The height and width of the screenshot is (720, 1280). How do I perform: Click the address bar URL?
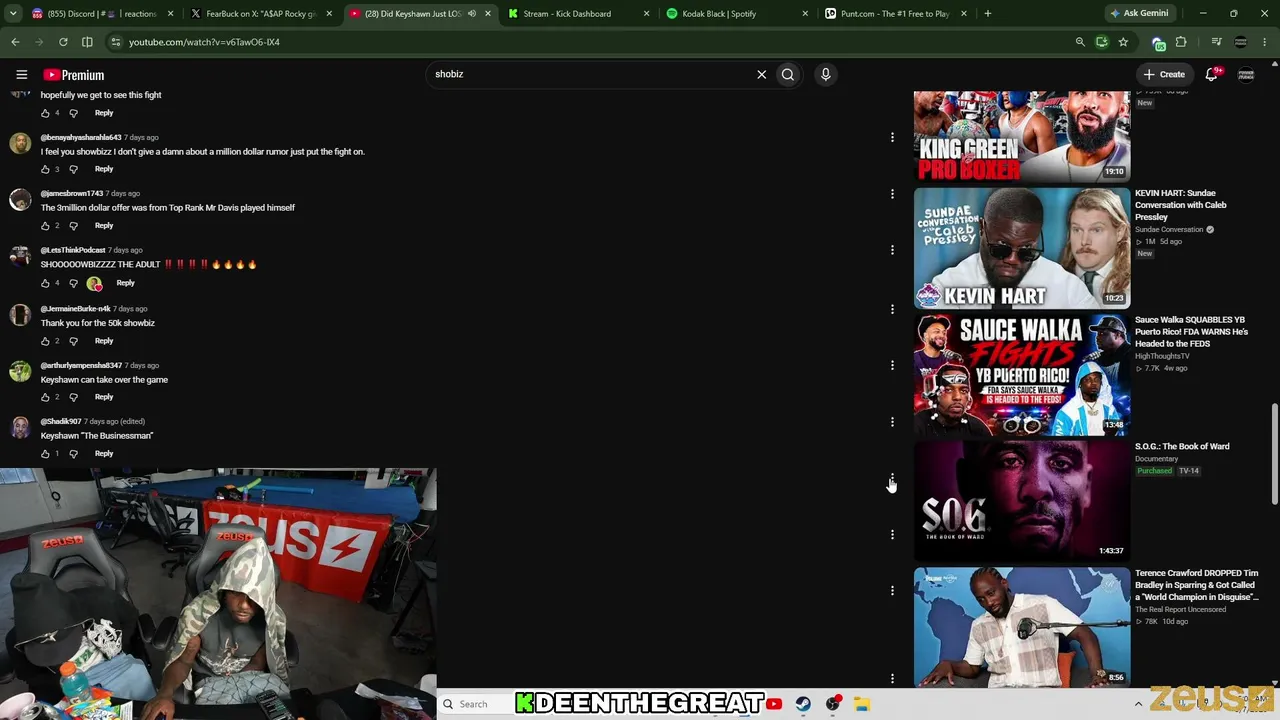point(204,42)
